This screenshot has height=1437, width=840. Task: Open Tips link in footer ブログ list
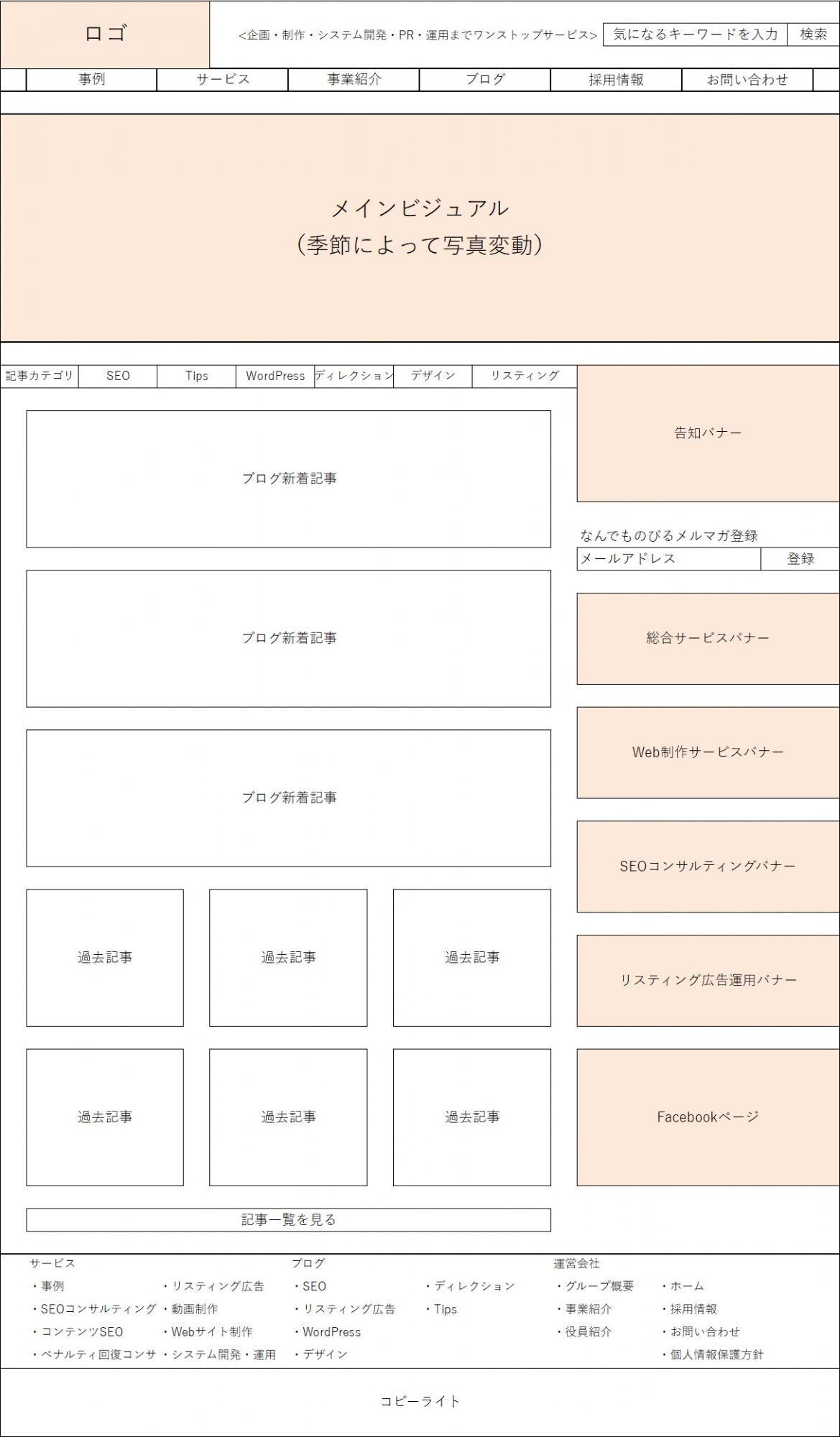[440, 1309]
